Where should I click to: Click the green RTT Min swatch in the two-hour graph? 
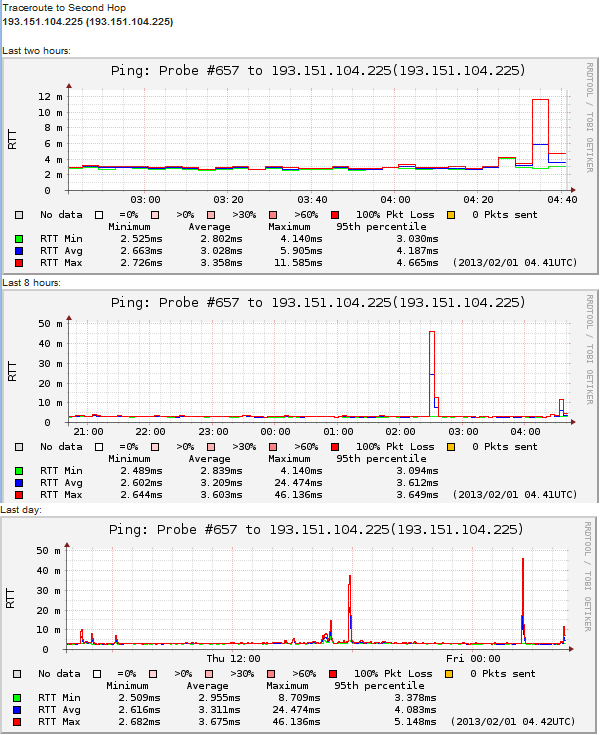click(x=19, y=239)
